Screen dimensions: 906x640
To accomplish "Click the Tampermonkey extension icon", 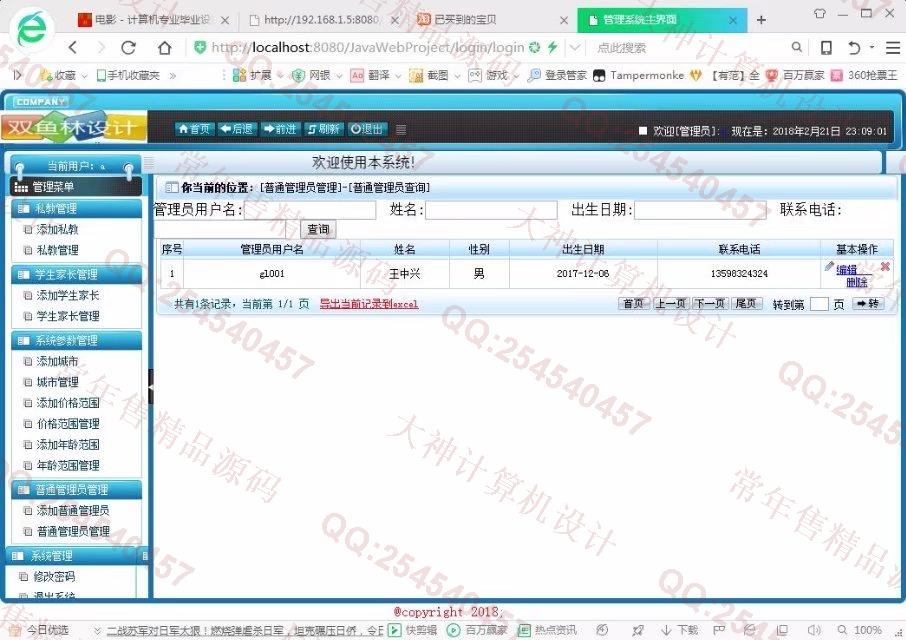I will [599, 75].
